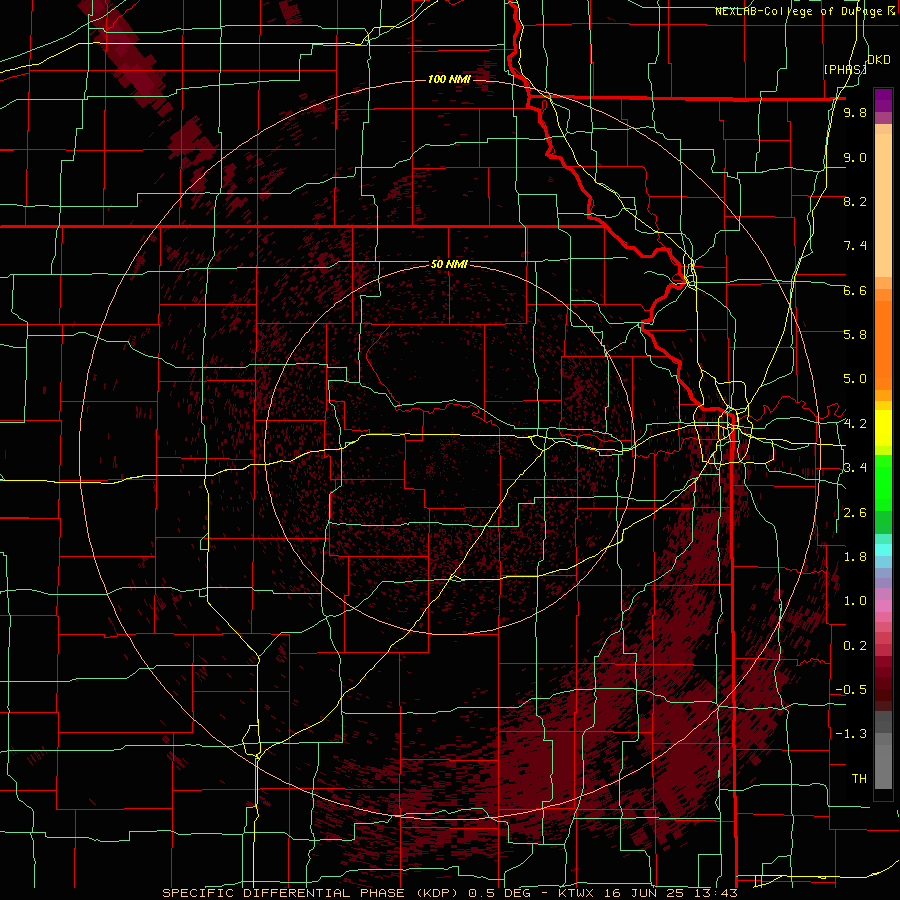Click the 'TH' threshold label on scale
The height and width of the screenshot is (900, 900).
click(859, 779)
